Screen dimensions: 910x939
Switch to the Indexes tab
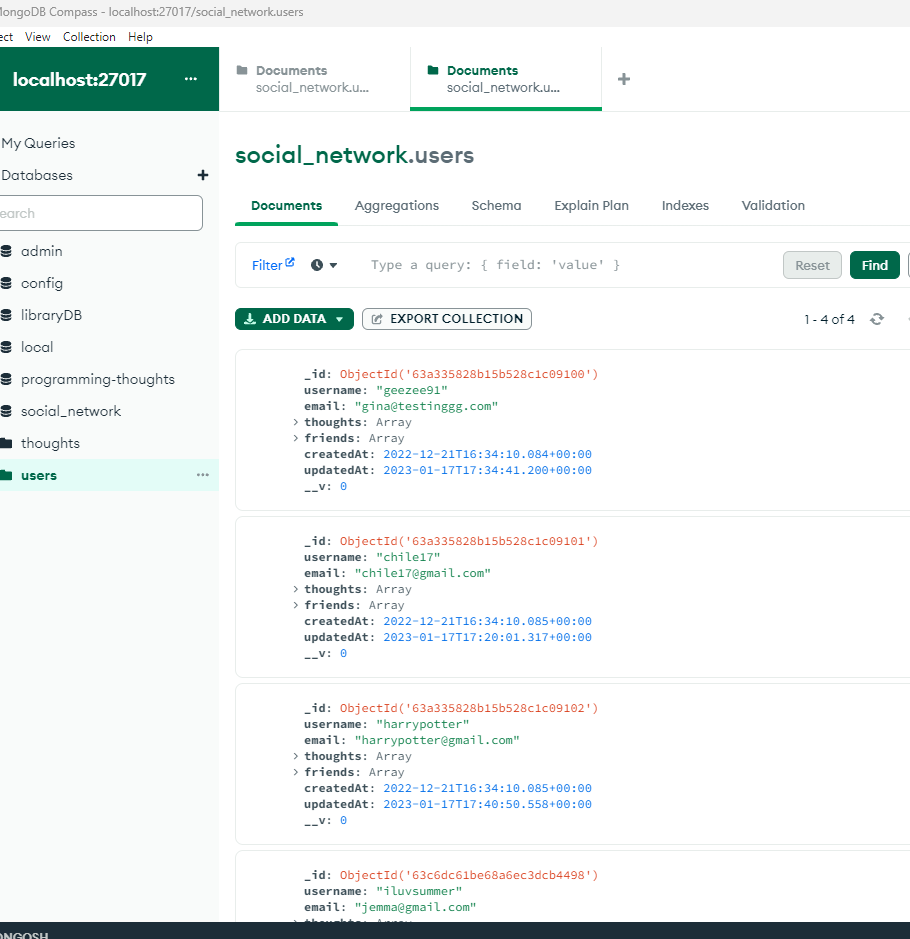(685, 205)
